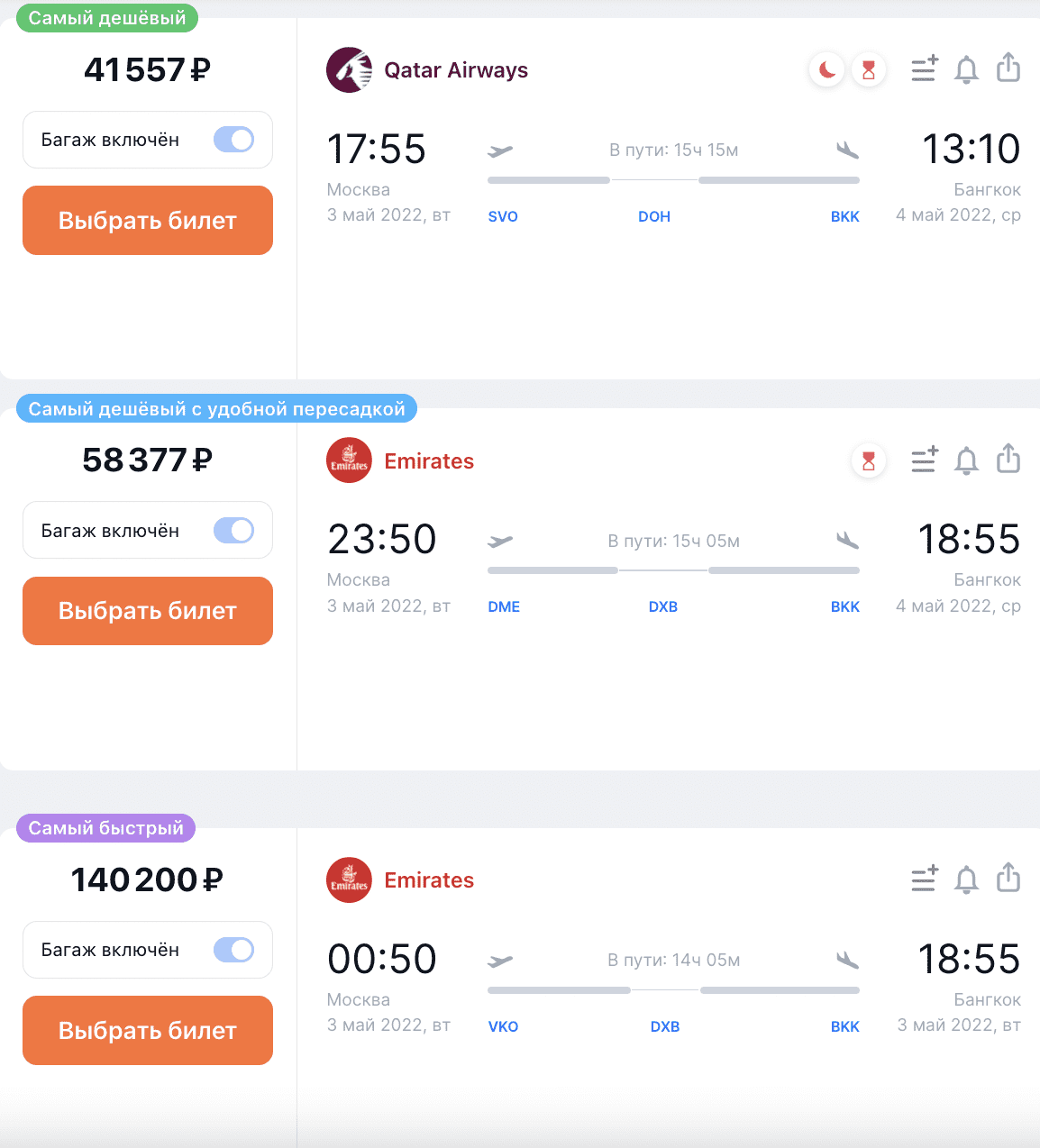Add Qatar Airways ticket to comparison list

[x=924, y=68]
